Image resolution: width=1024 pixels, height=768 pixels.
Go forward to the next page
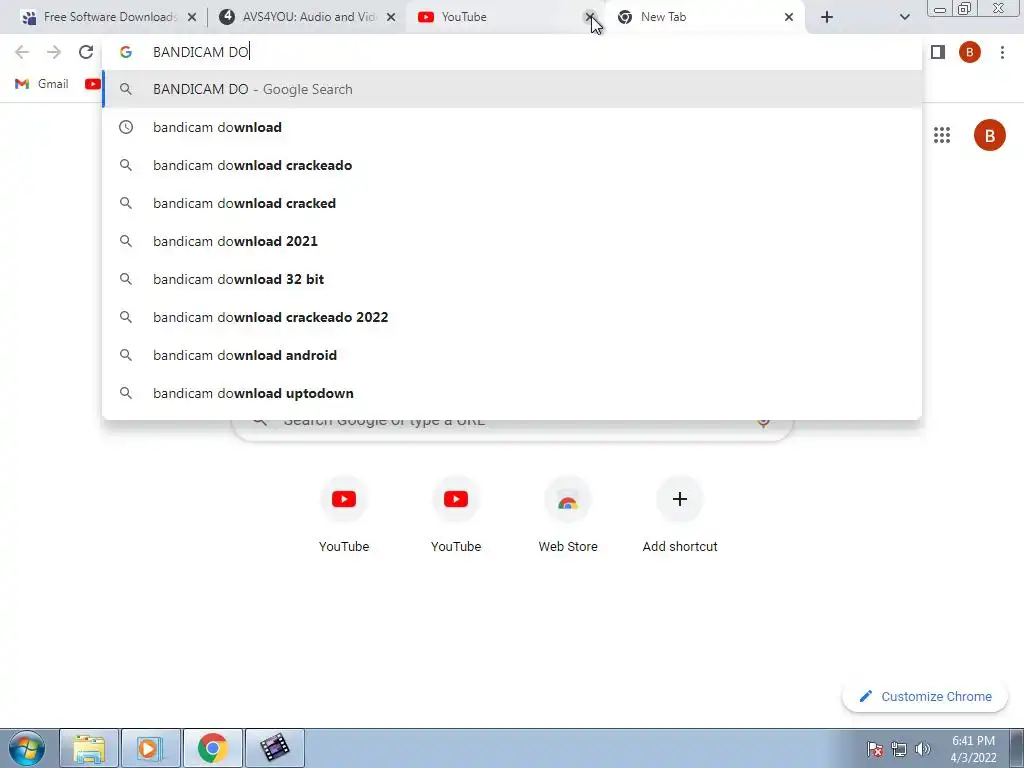[54, 52]
